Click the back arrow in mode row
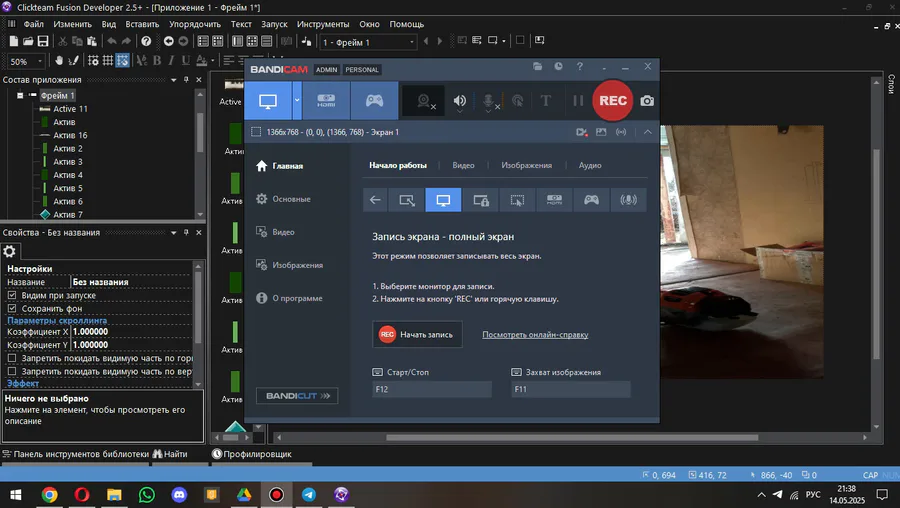 click(x=375, y=200)
